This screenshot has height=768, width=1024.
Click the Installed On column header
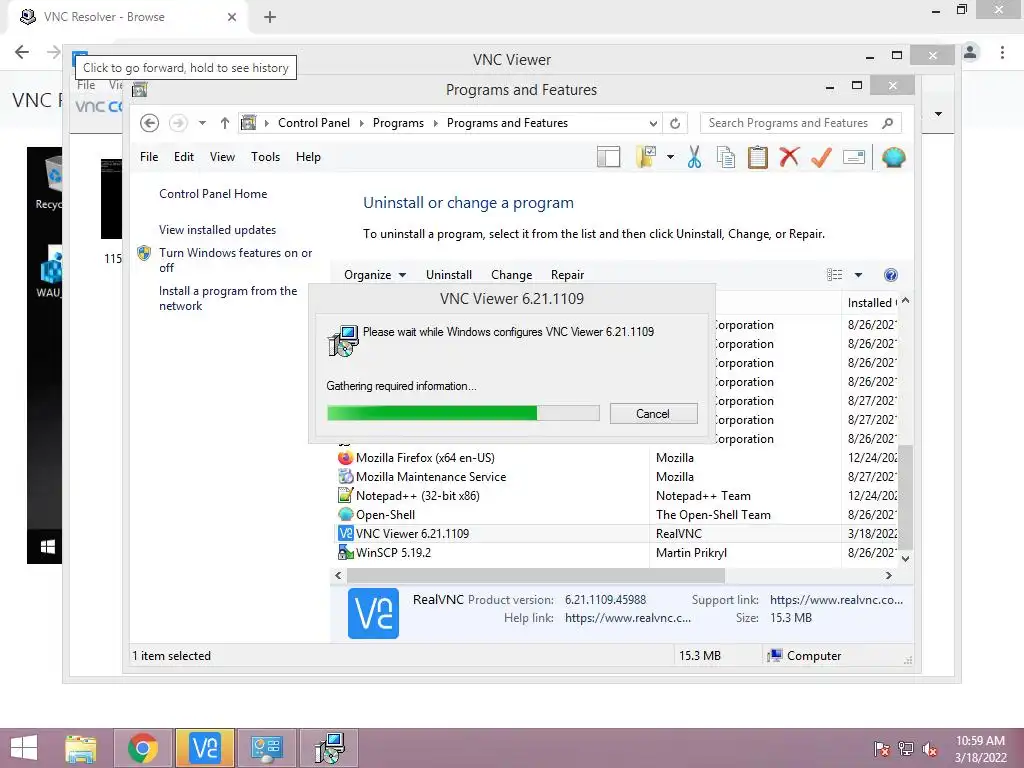pos(870,302)
